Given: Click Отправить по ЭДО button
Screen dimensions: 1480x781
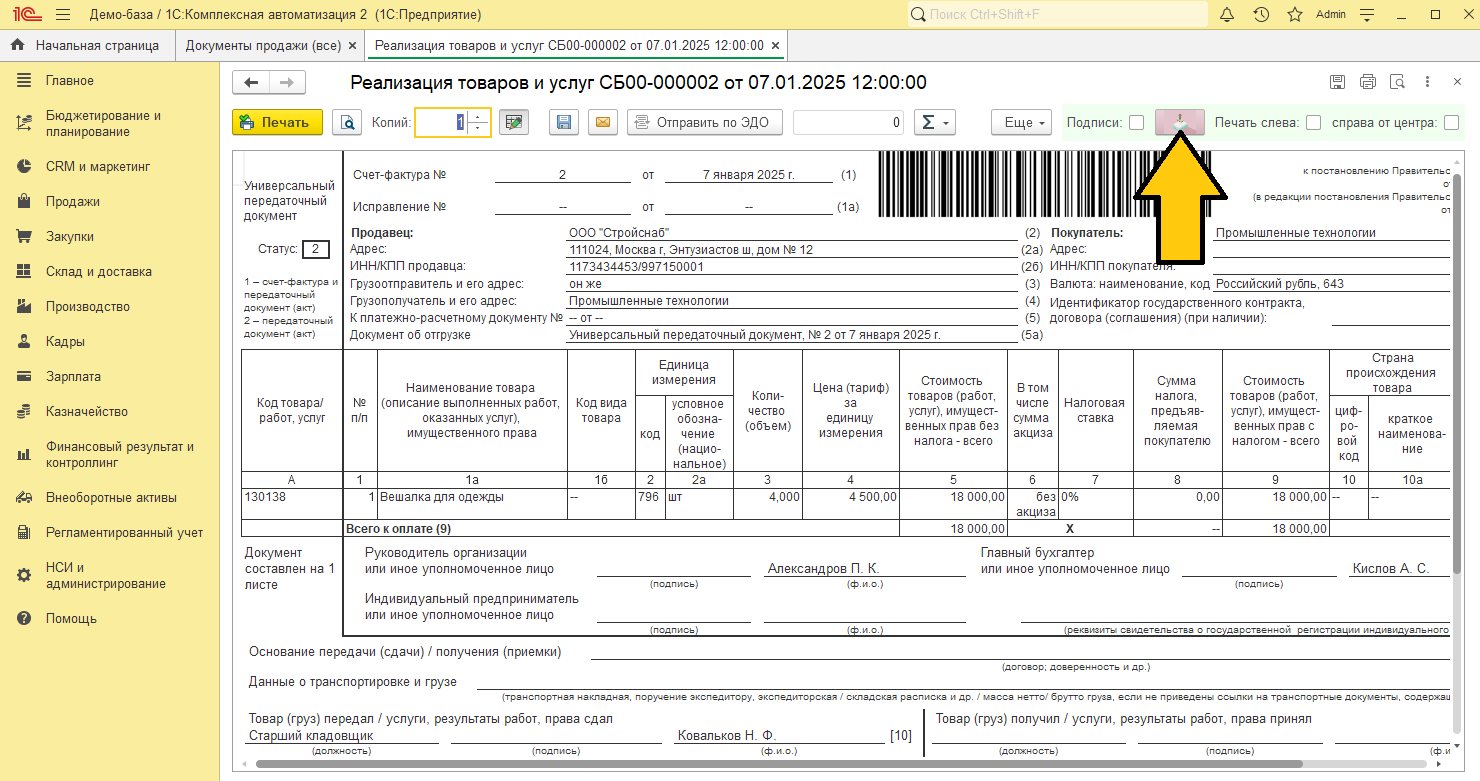Looking at the screenshot, I should [705, 122].
